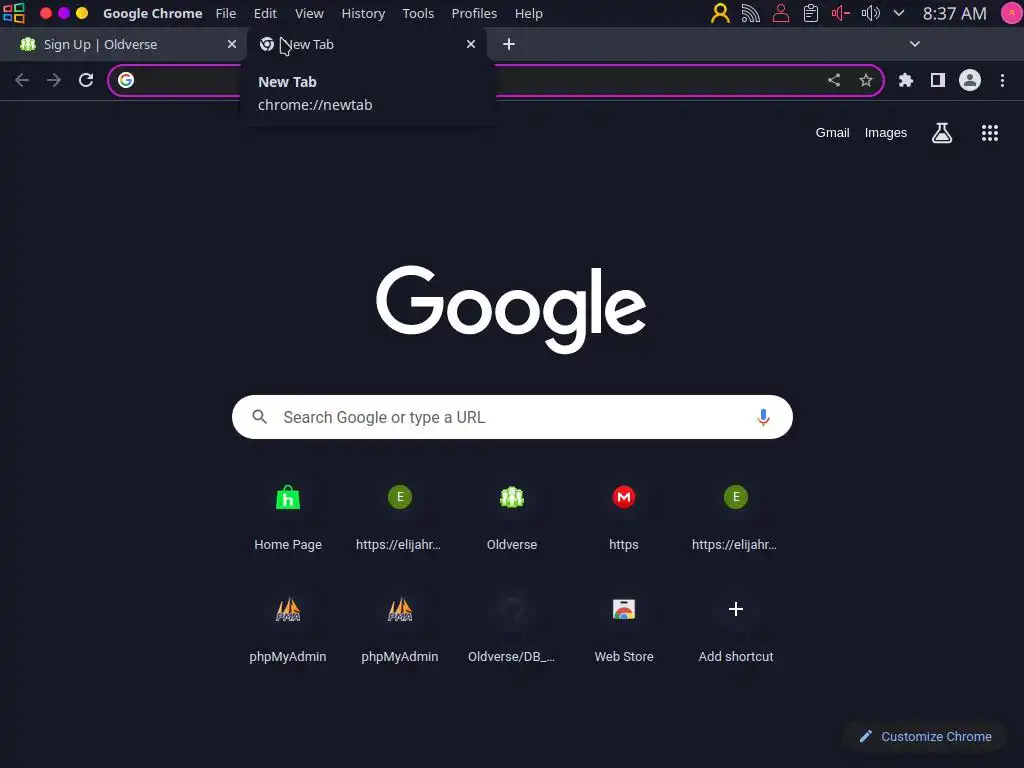The height and width of the screenshot is (768, 1024).
Task: Open the Extensions puzzle icon
Action: (x=906, y=80)
